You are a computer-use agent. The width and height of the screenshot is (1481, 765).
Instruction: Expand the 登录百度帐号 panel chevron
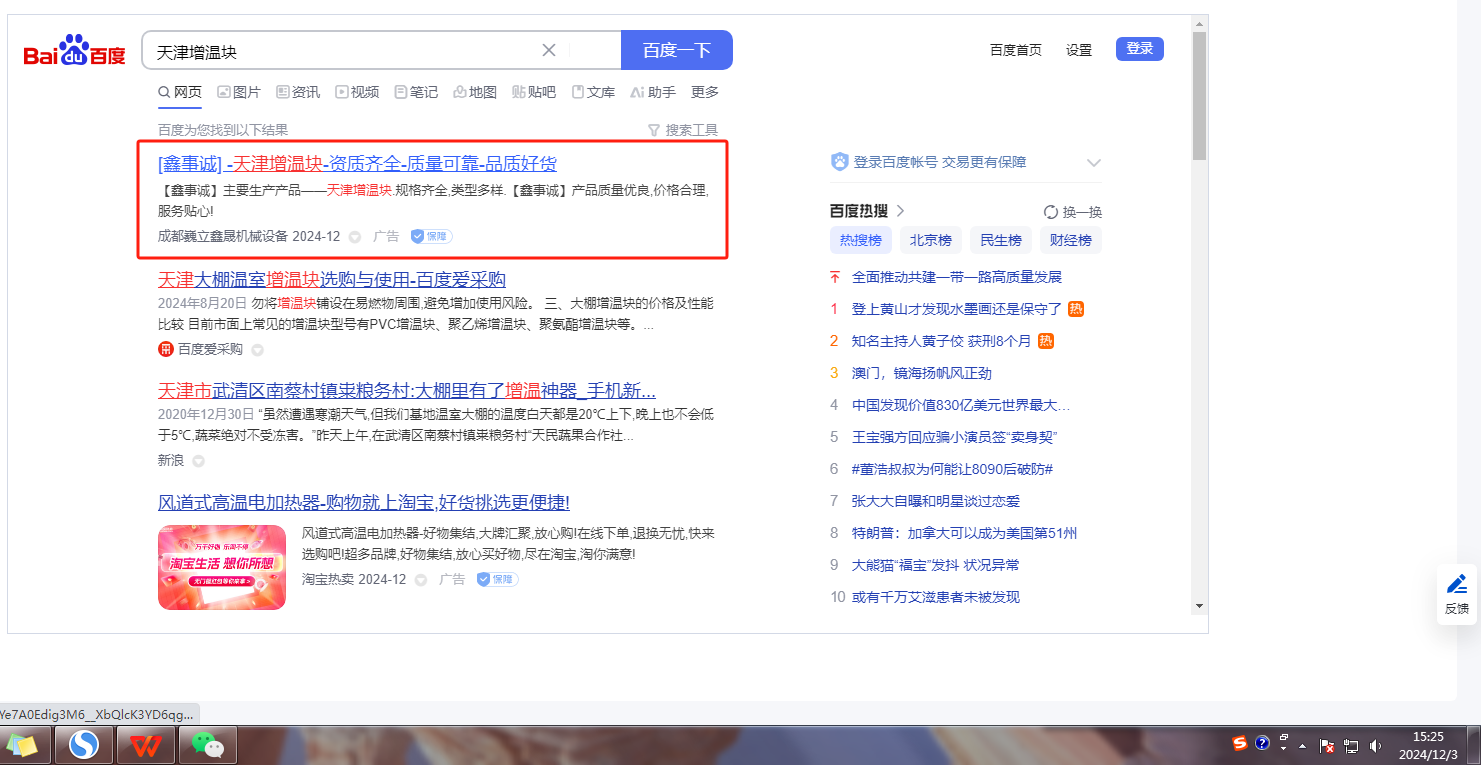1093,162
